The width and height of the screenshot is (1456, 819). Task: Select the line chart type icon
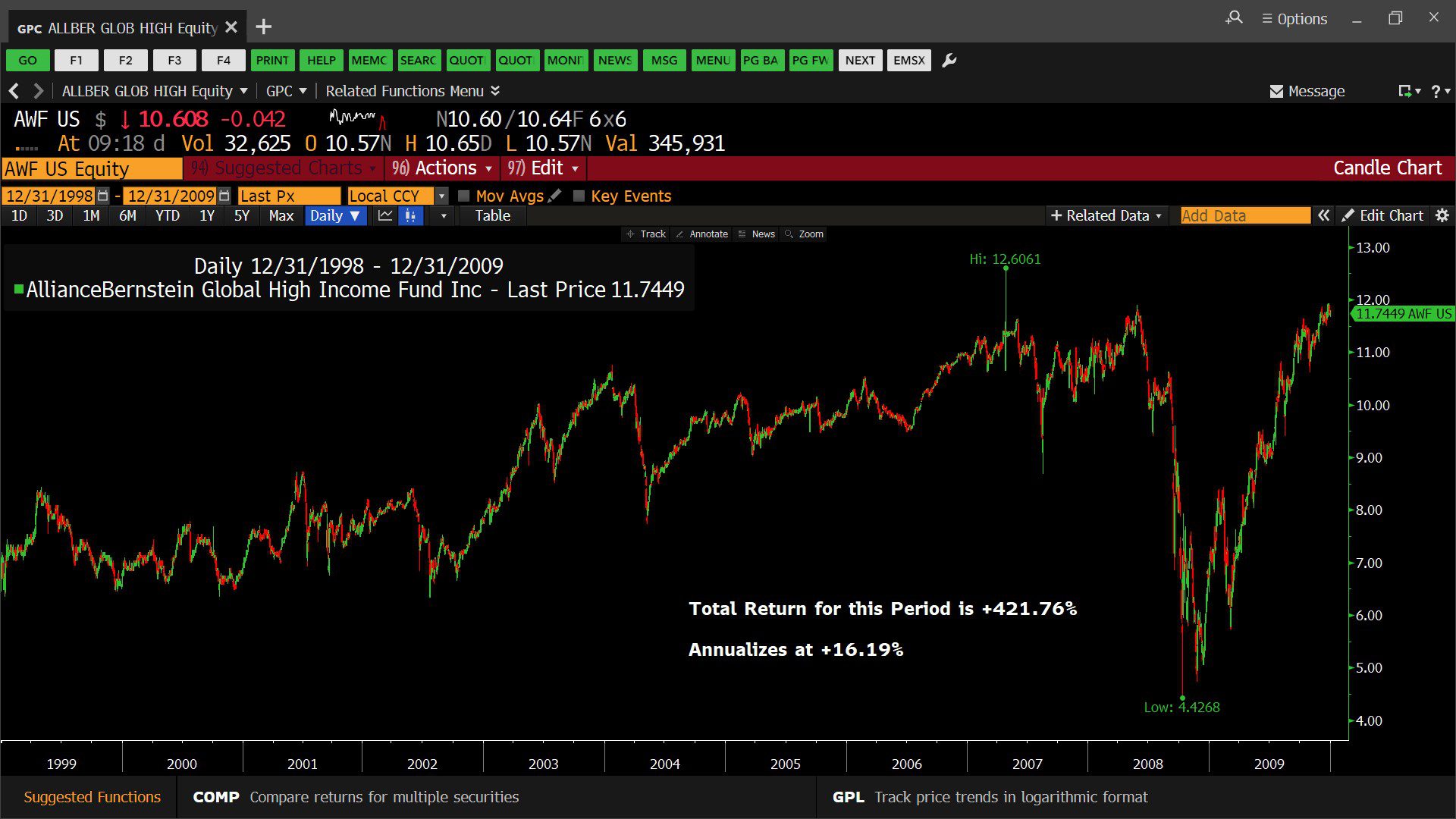tap(385, 216)
